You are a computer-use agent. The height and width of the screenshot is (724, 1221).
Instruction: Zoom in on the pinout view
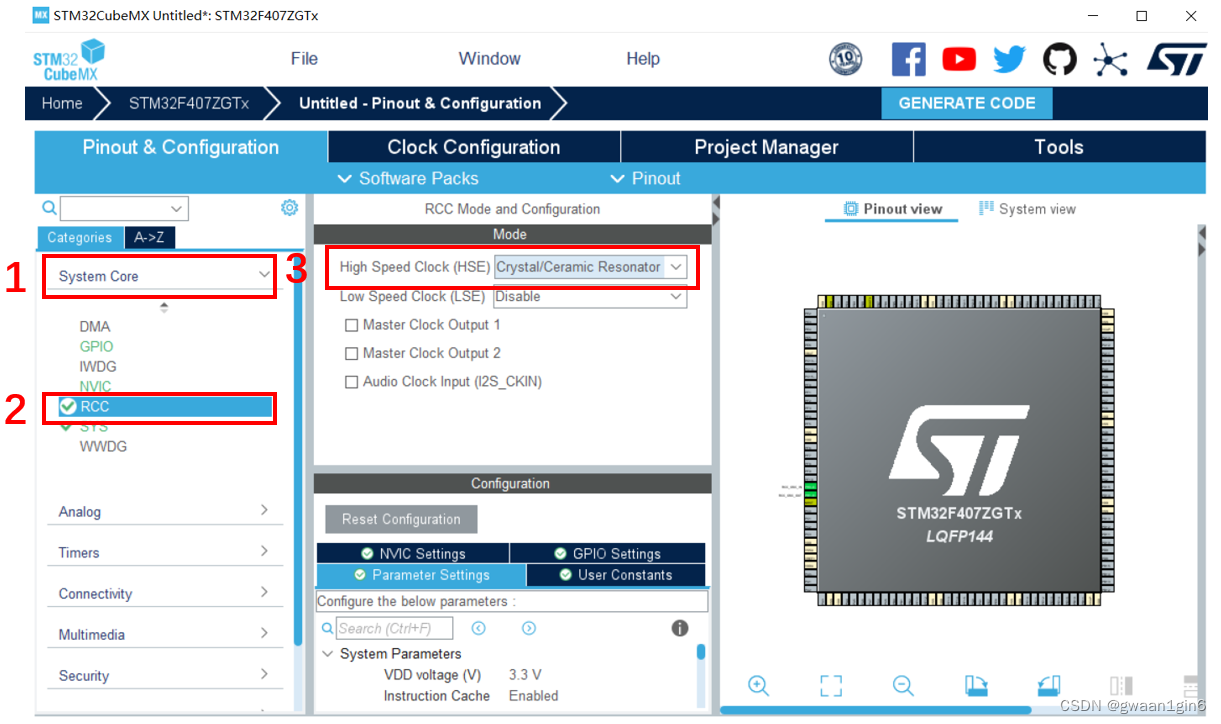click(758, 686)
